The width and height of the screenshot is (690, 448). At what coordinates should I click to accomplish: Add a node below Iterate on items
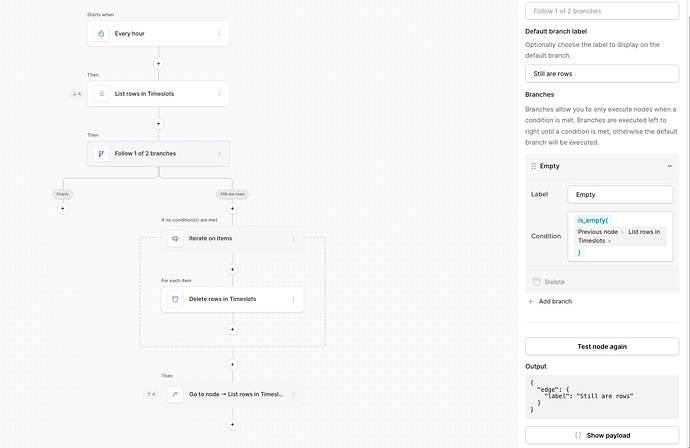232,269
